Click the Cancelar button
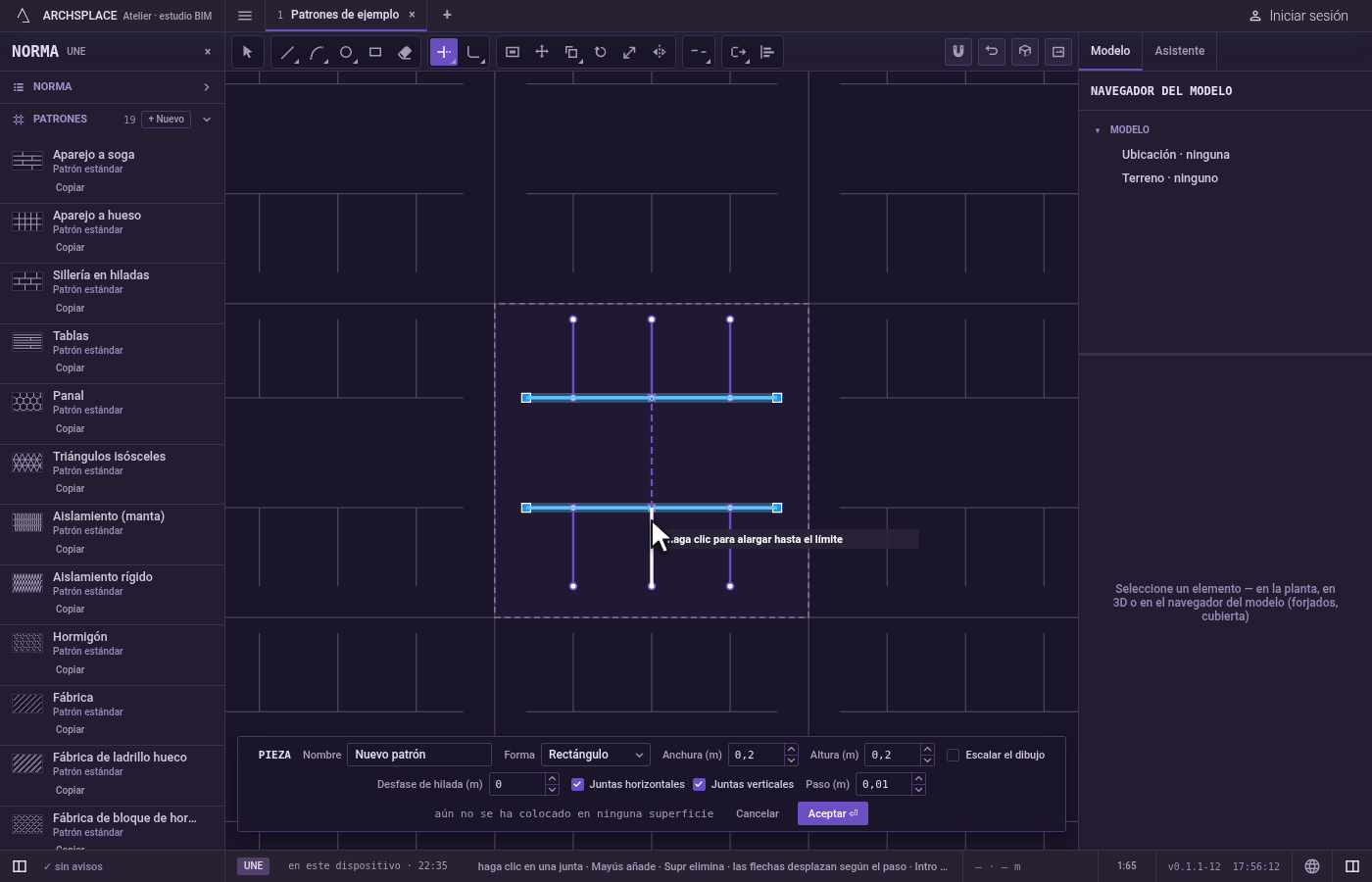Viewport: 1372px width, 882px height. point(758,813)
